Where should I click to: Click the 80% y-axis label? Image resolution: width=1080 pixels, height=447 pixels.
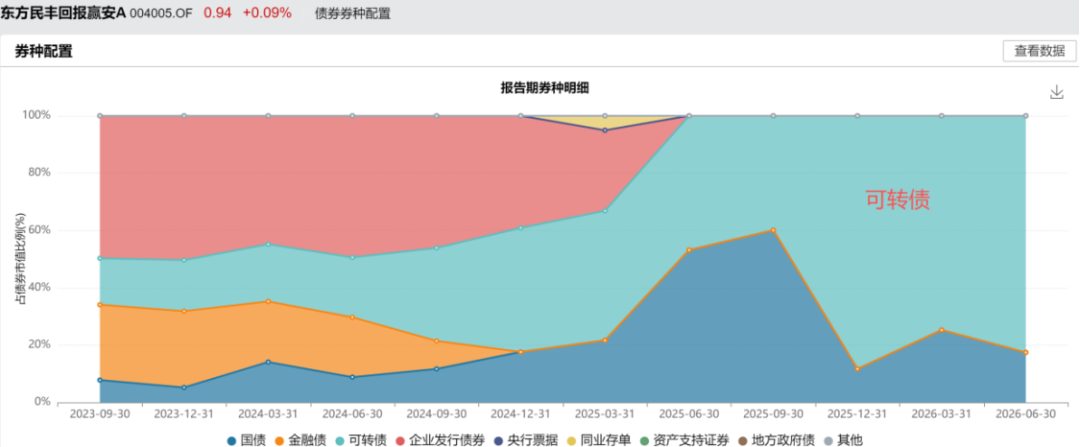40,172
